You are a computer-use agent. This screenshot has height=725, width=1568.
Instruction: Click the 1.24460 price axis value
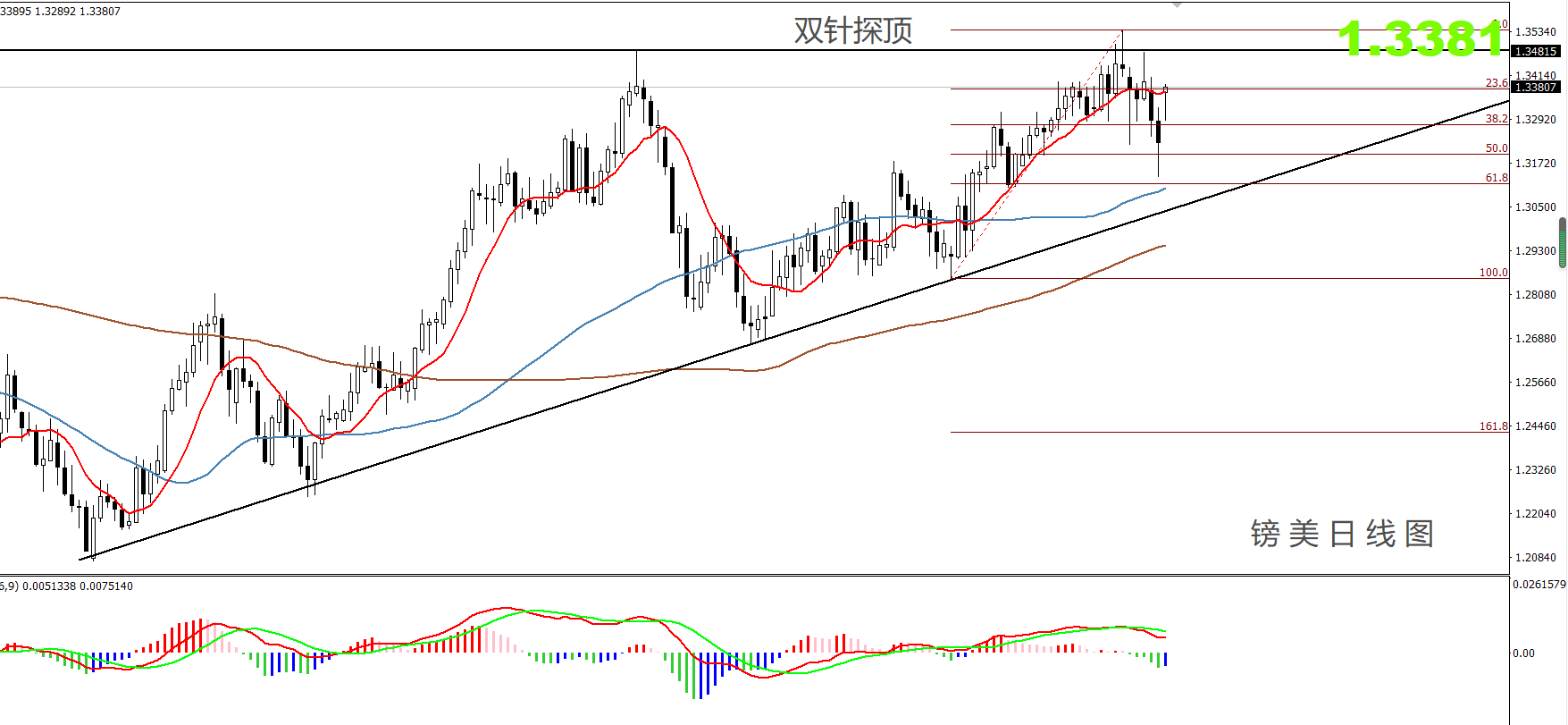[1536, 426]
